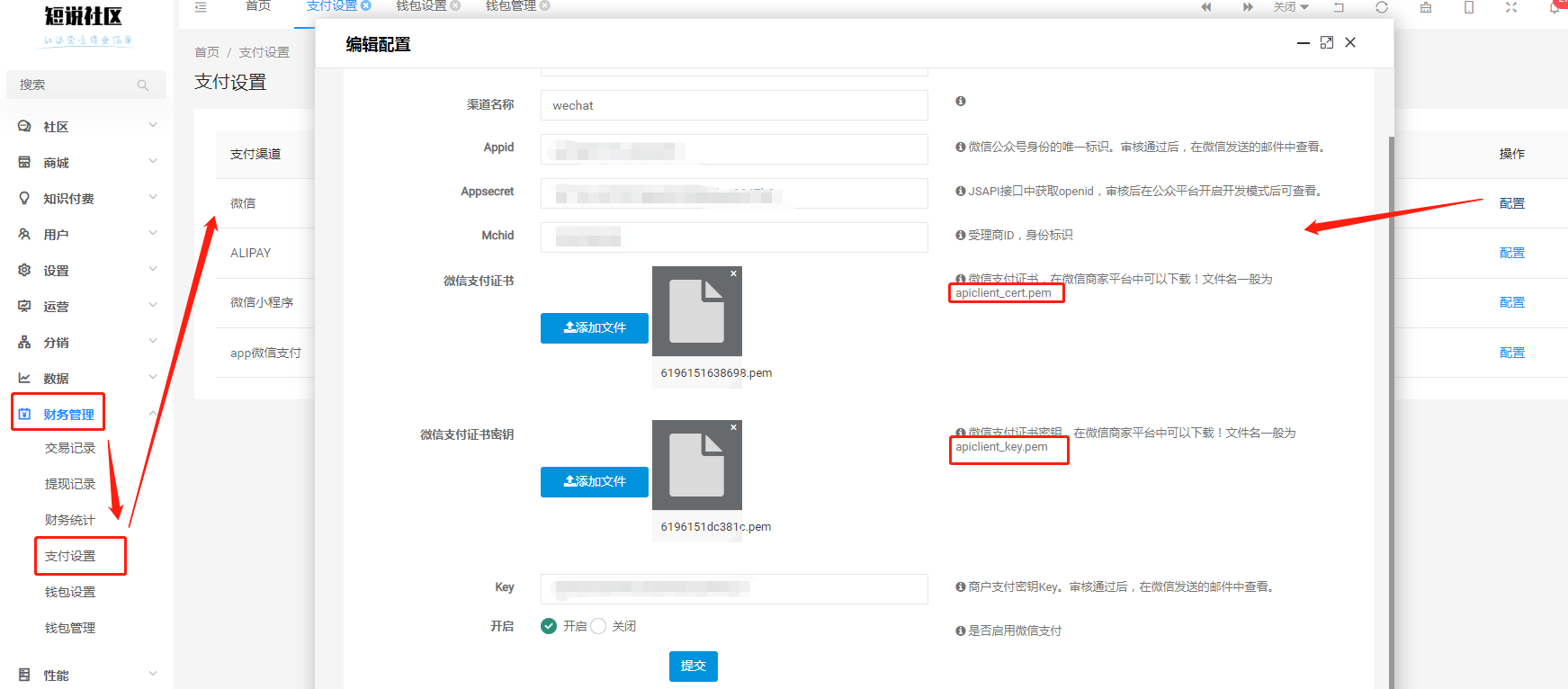
Task: Expand the 商城 menu chevron
Action: 153,161
